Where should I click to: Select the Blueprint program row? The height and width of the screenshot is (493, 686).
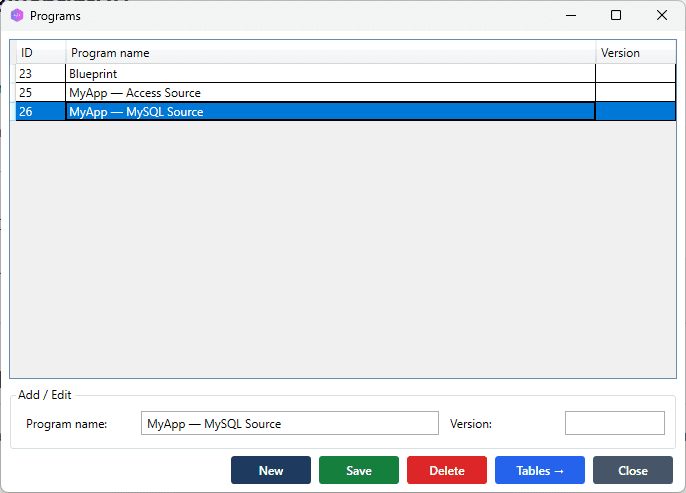(346, 73)
